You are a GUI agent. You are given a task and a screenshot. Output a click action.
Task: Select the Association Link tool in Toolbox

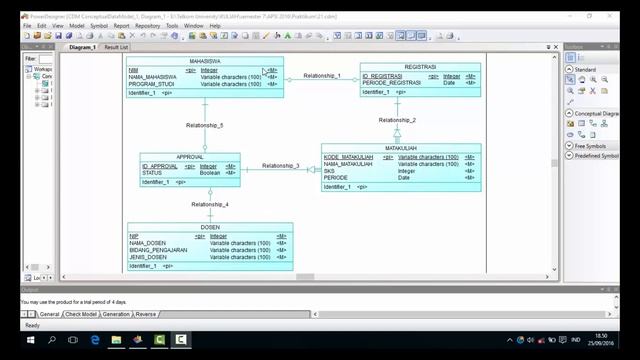click(x=582, y=135)
